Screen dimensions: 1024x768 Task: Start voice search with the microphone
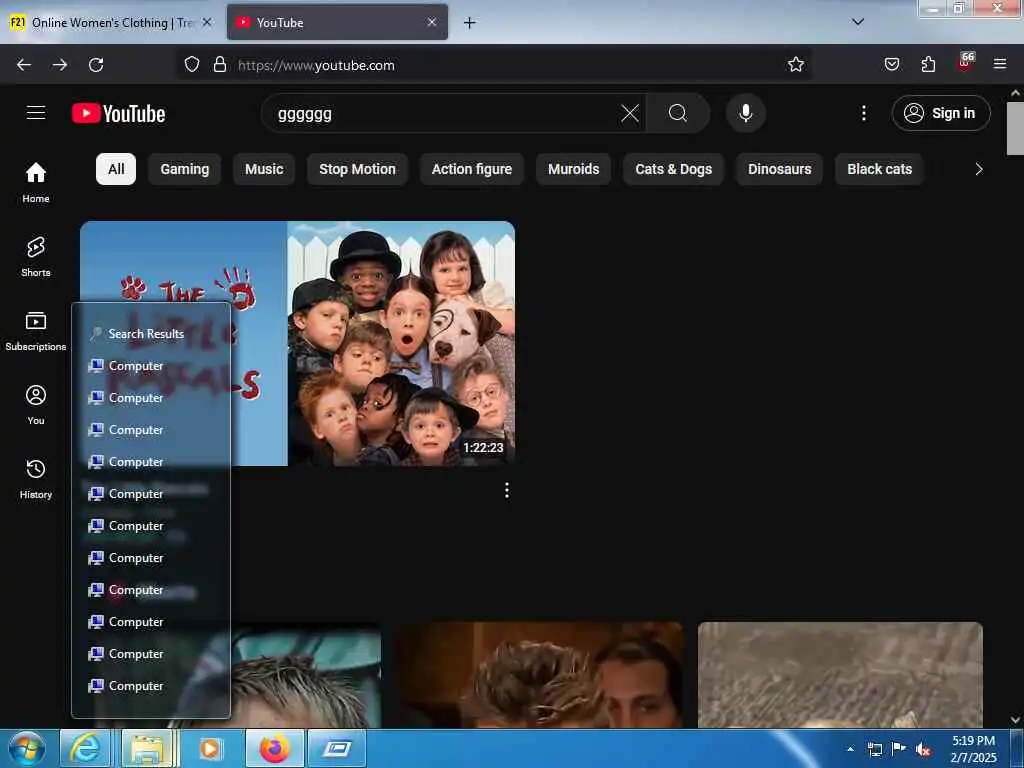(x=746, y=113)
